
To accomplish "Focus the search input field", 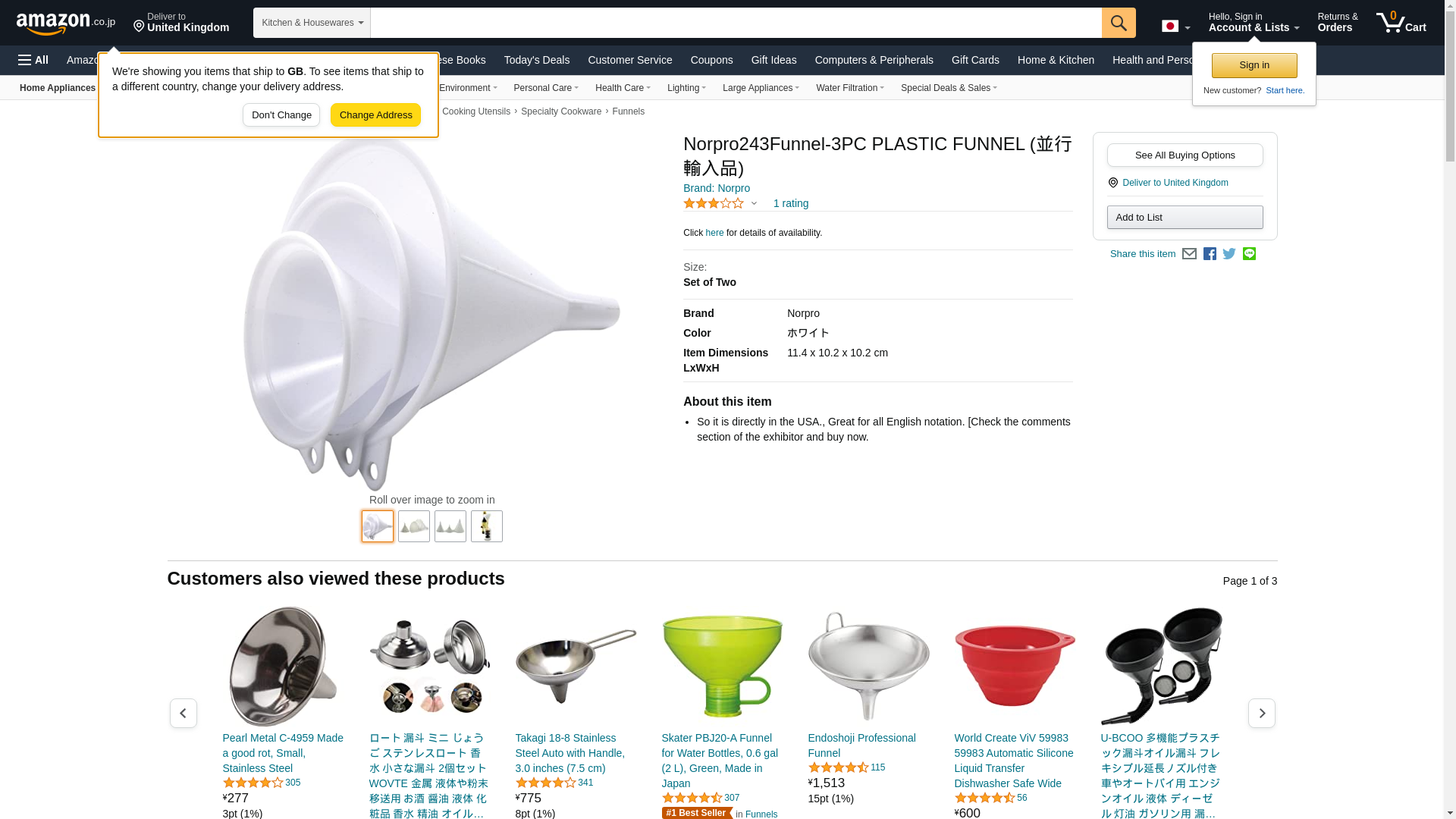I will (x=736, y=23).
